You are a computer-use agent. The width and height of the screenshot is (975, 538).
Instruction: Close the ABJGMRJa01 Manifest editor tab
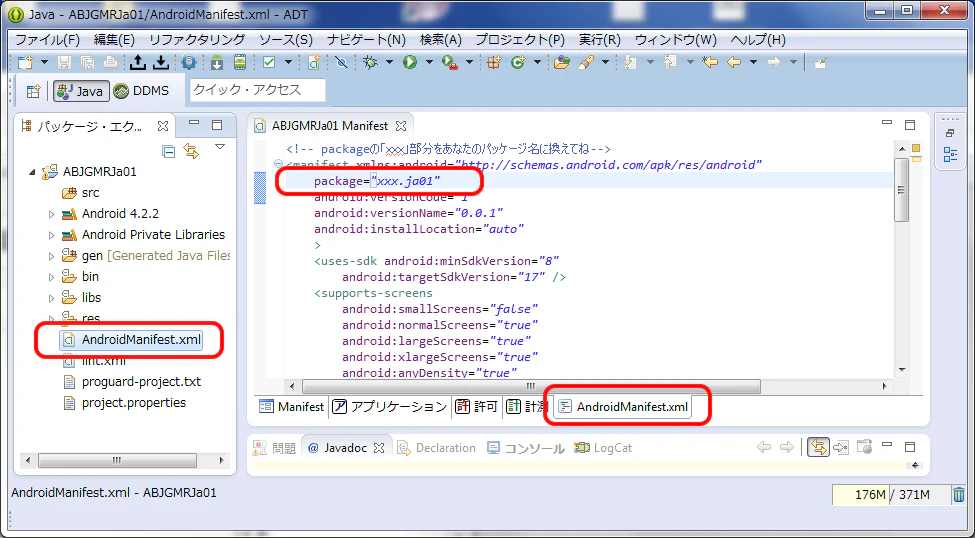[401, 126]
